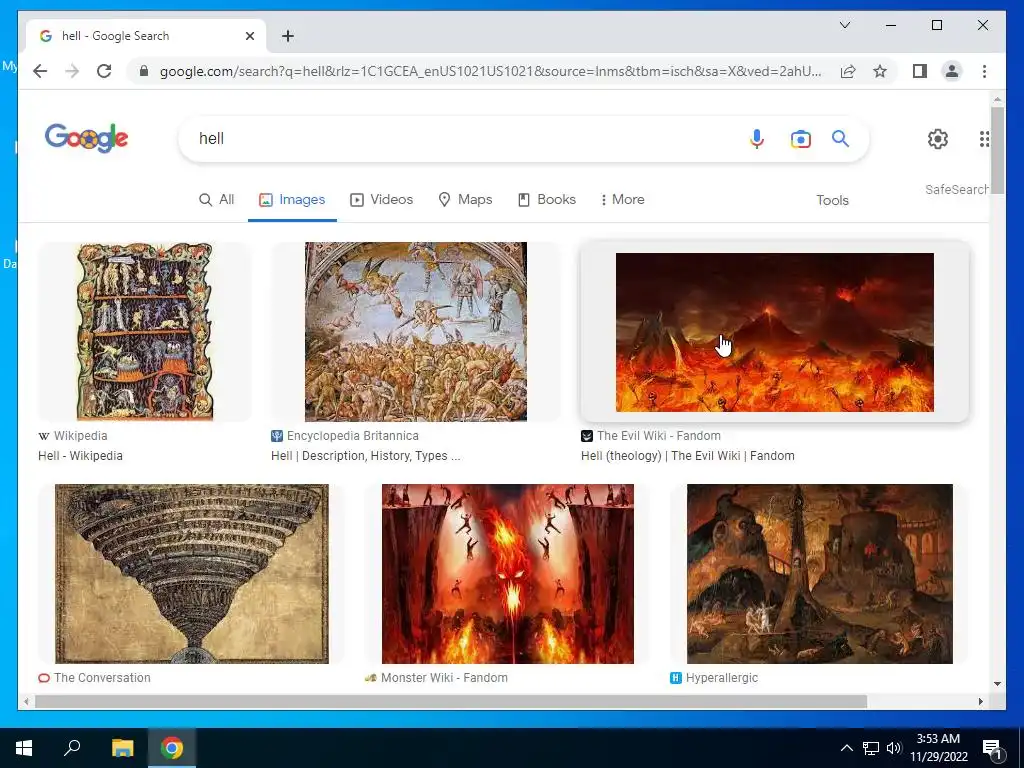
Task: Search by image with the camera icon
Action: click(801, 138)
